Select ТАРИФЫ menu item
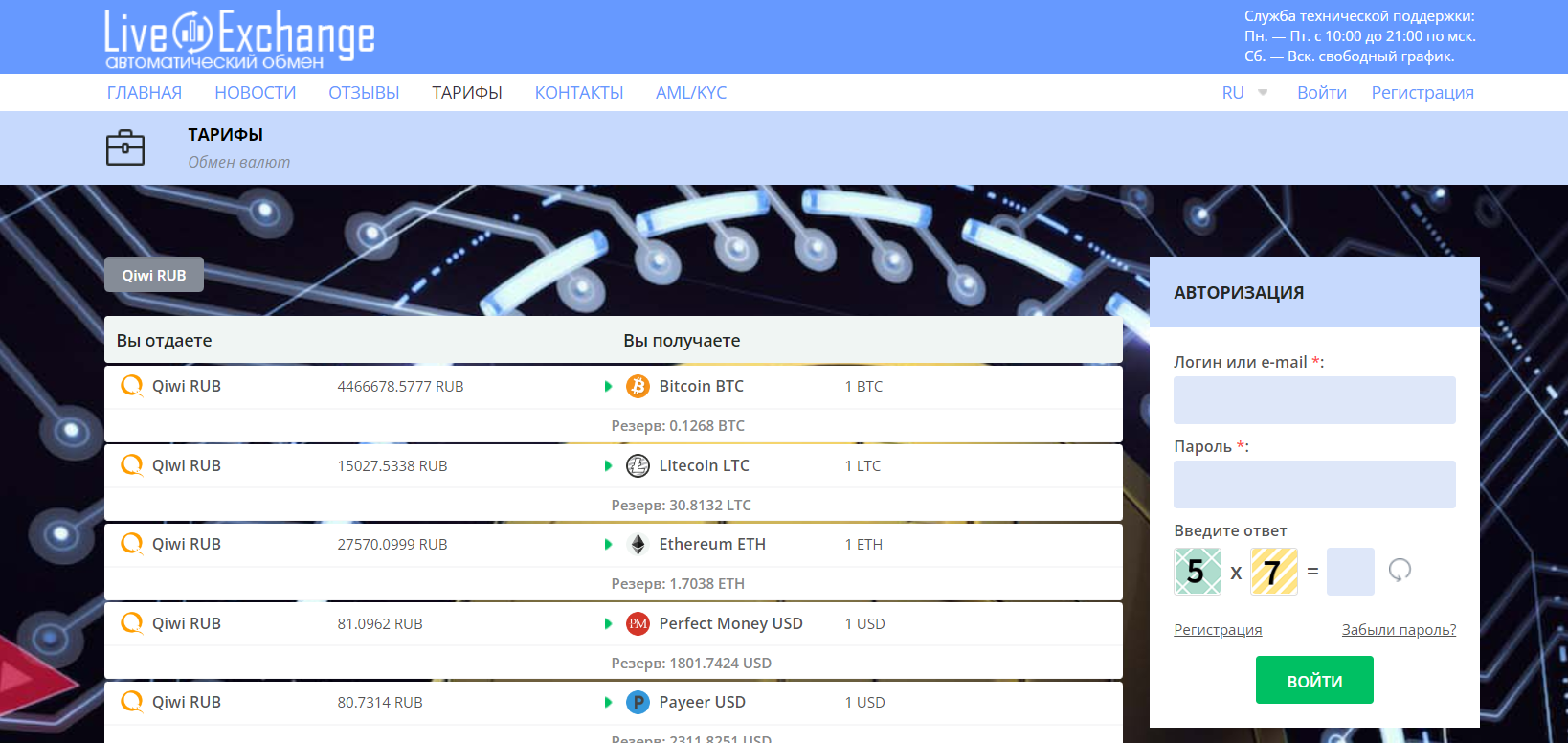Image resolution: width=1568 pixels, height=743 pixels. pos(467,93)
